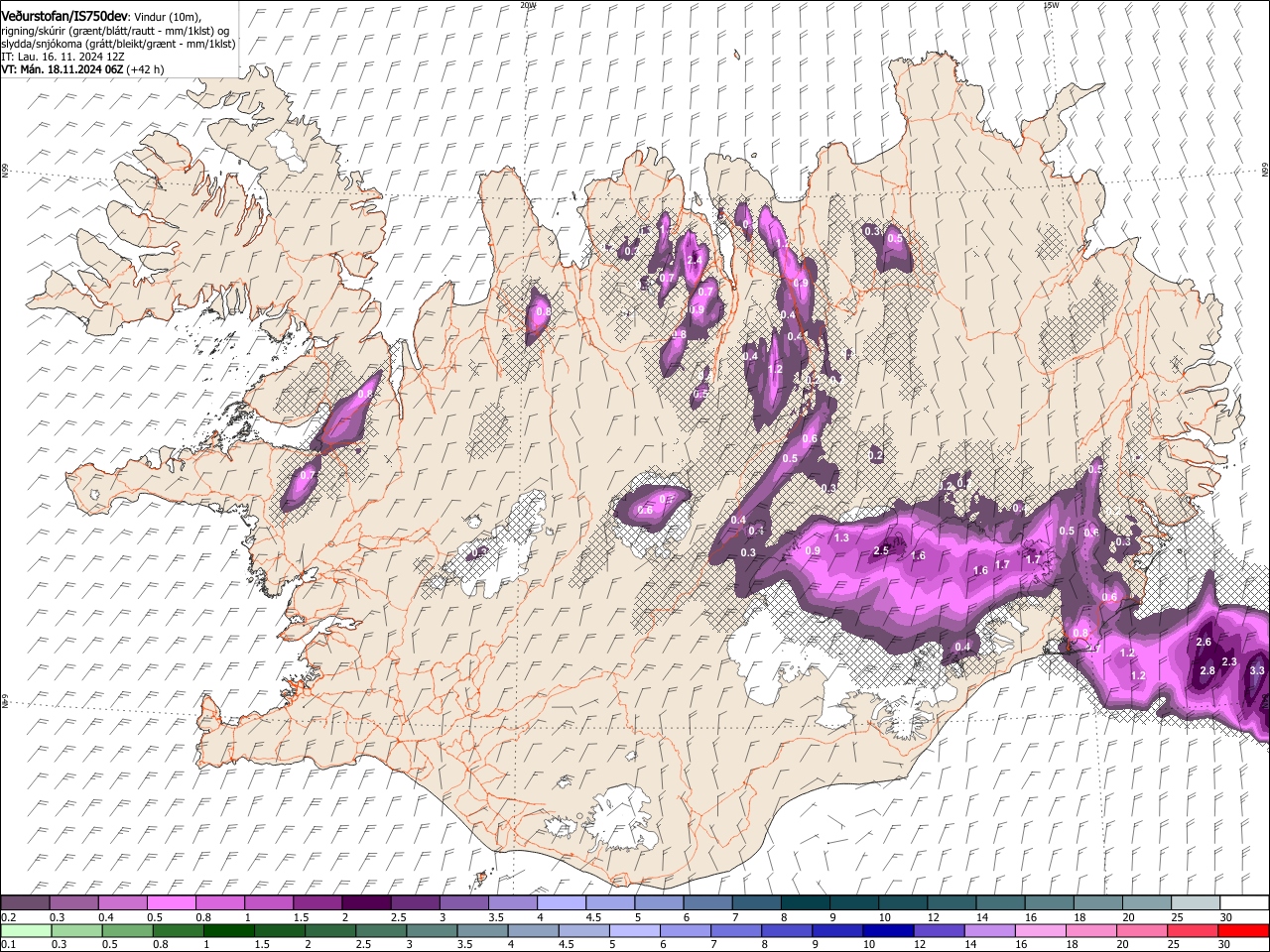Select the 'IT: Lau. 16. 11. 2024 12Z' line
Image resolution: width=1270 pixels, height=952 pixels.
tap(63, 57)
